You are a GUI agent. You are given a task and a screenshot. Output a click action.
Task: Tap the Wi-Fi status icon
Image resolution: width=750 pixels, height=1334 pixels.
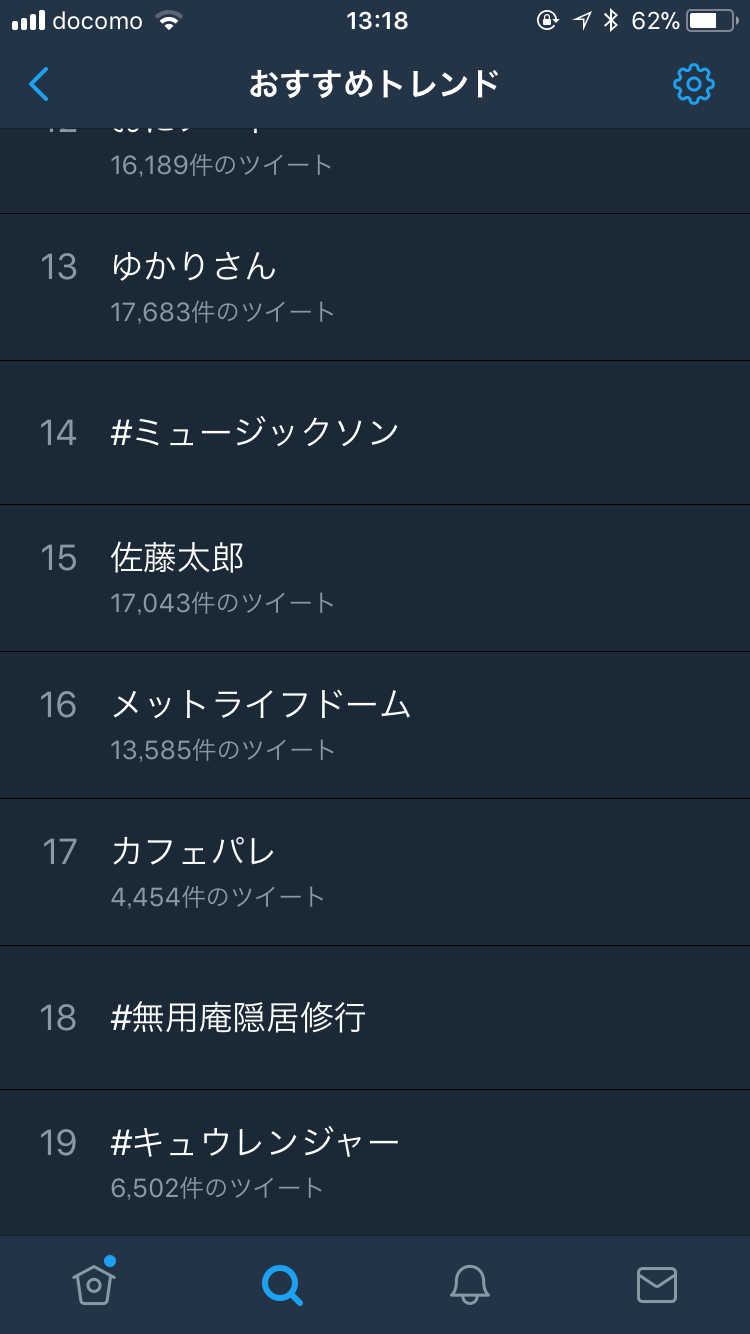170,21
